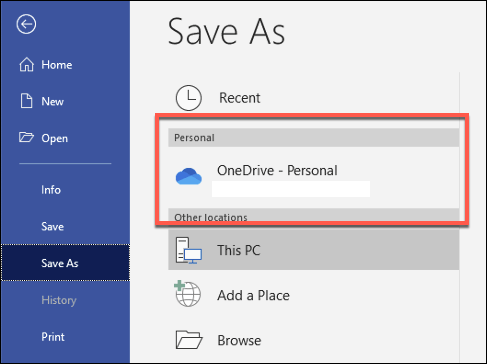Click the This PC computer icon
Screen dimensions: 487x364
[x=189, y=250]
